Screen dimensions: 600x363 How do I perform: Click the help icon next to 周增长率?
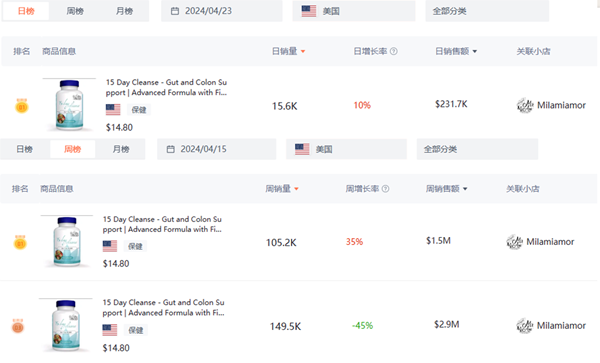coord(386,189)
